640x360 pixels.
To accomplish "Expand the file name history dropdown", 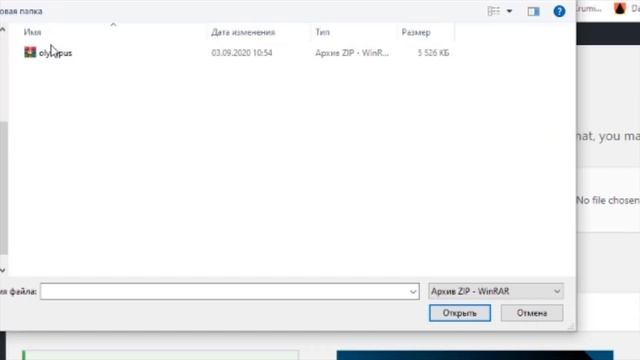I will click(x=413, y=291).
